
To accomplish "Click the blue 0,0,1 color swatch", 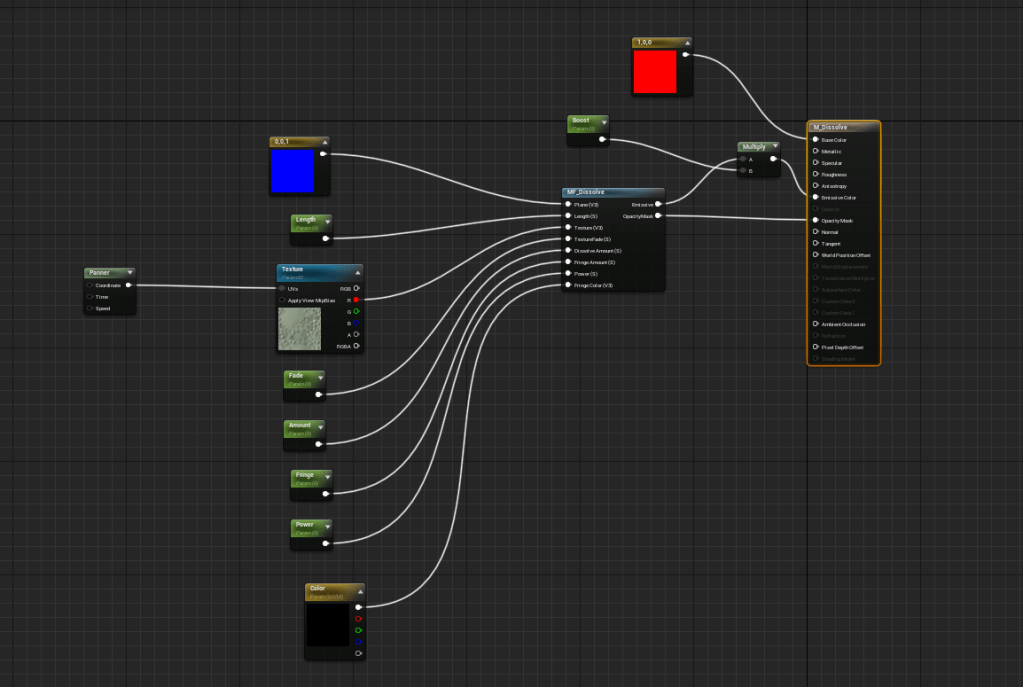I will (292, 171).
